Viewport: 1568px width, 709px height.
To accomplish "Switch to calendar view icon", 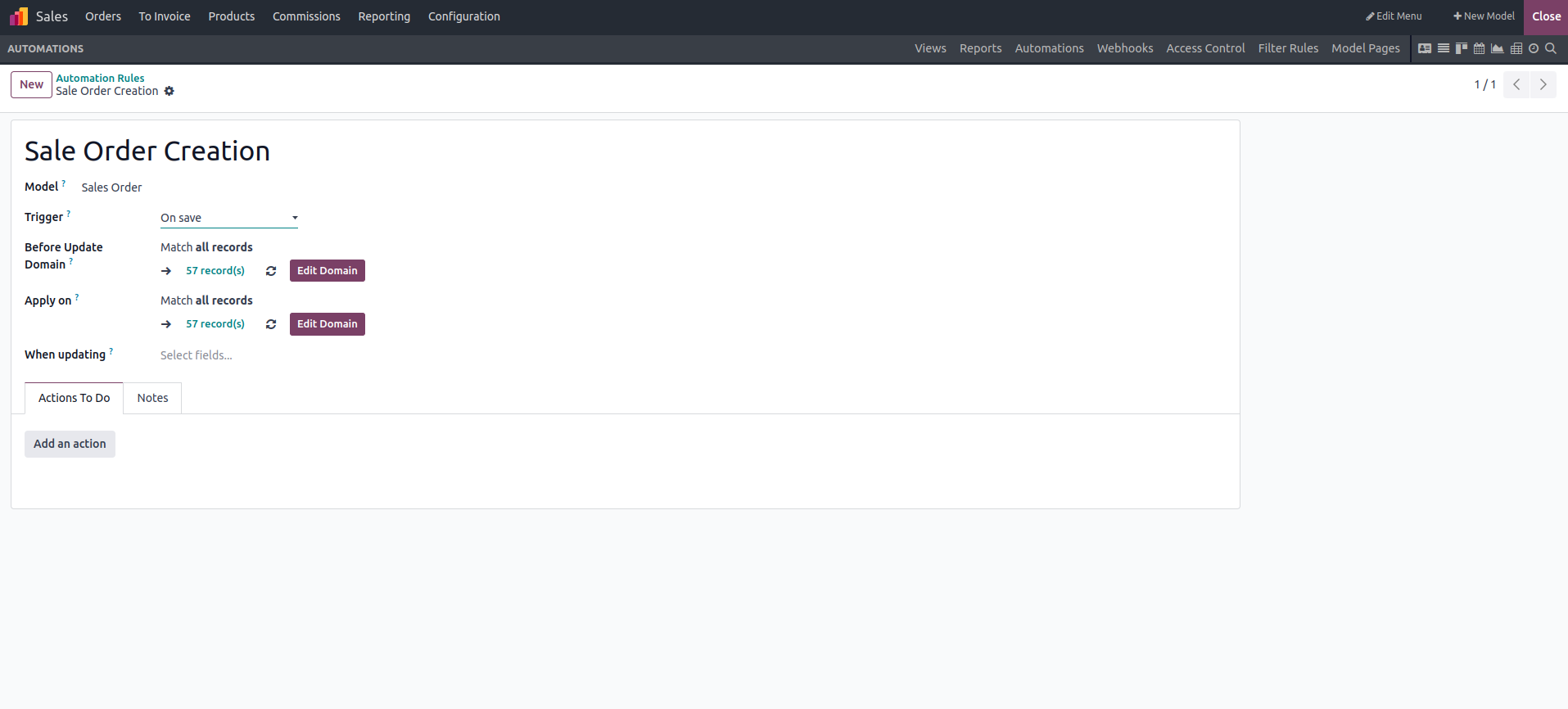I will point(1479,48).
